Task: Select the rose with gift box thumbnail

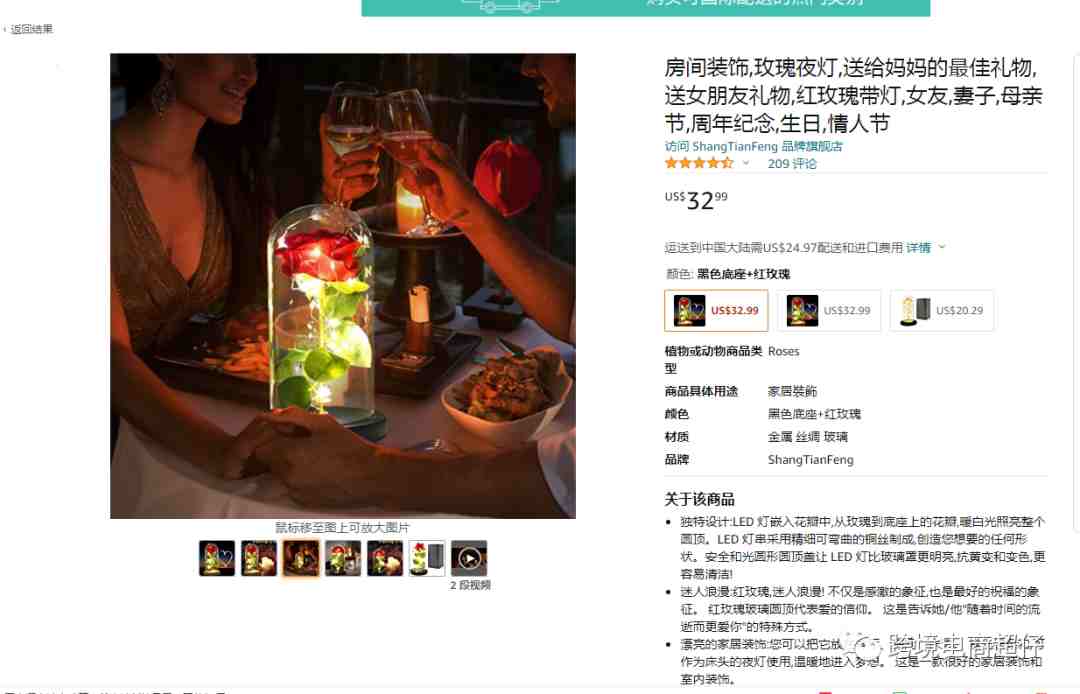Action: tap(427, 558)
